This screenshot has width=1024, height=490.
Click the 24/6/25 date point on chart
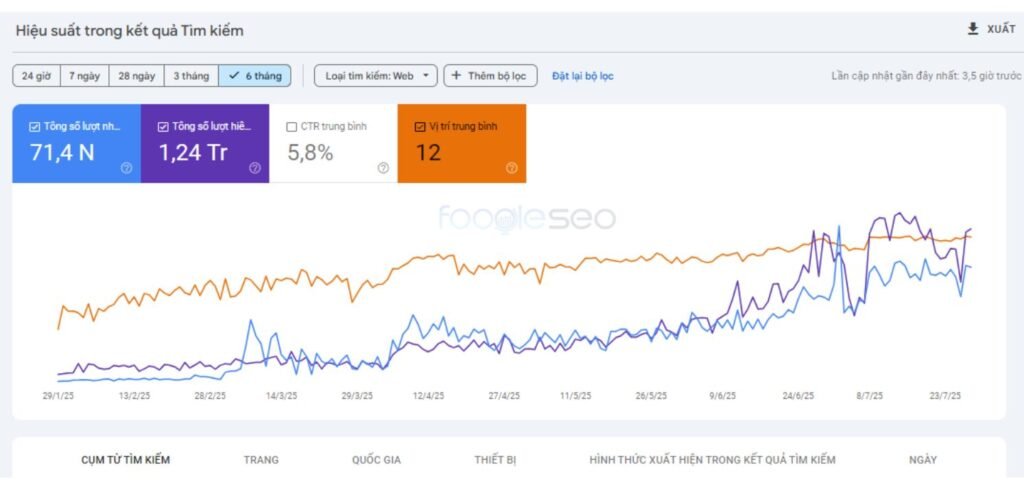click(797, 396)
